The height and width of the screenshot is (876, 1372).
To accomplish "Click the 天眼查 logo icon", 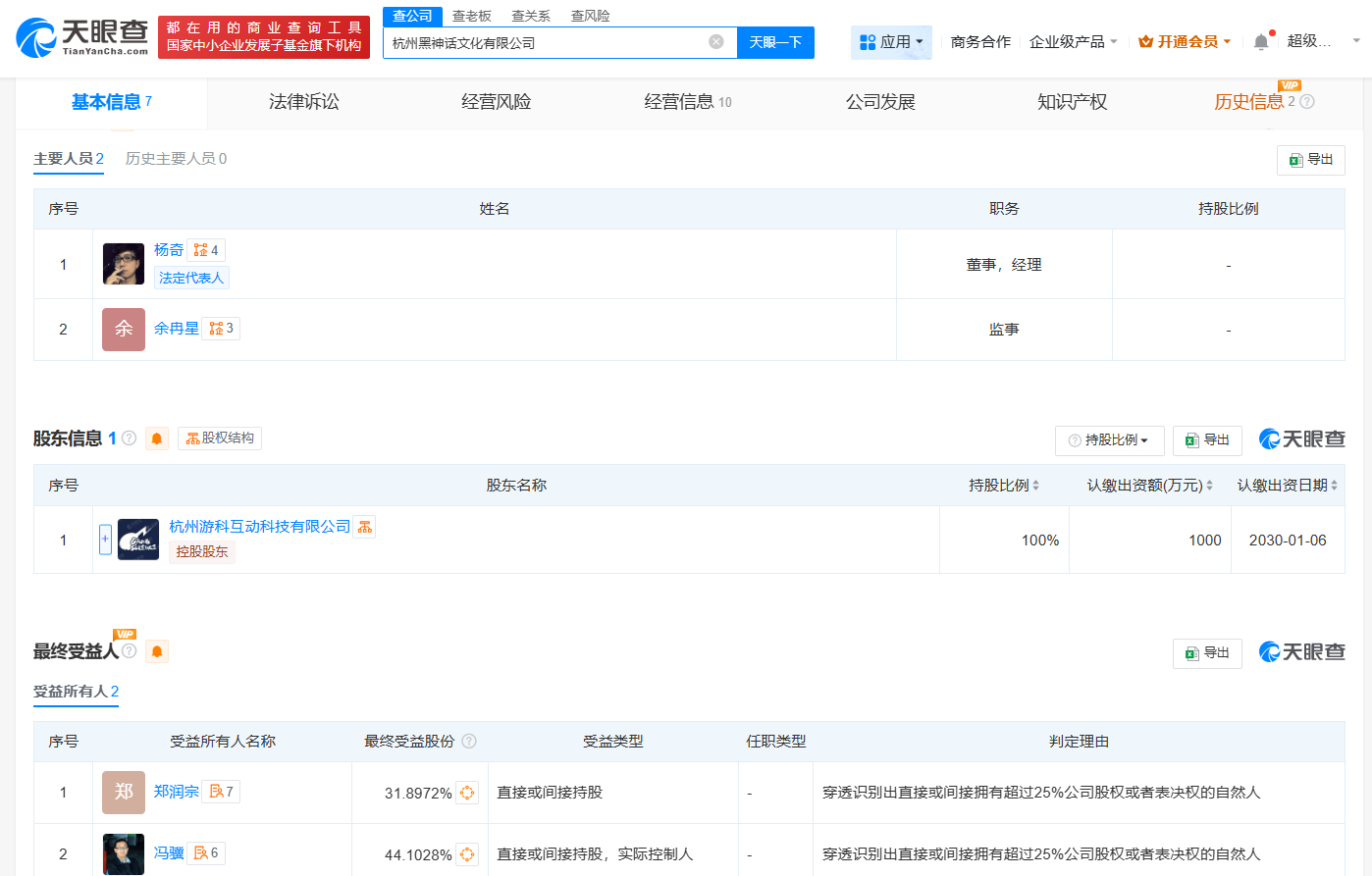I will [x=36, y=39].
